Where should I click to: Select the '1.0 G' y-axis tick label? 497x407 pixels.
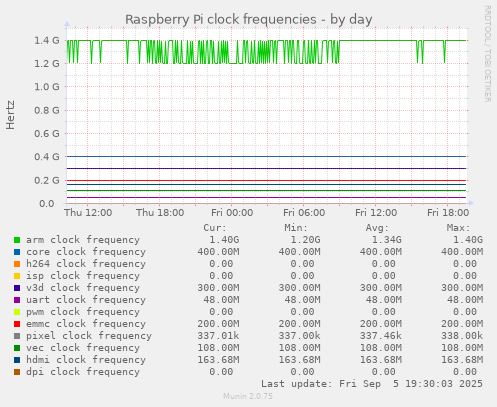click(47, 87)
